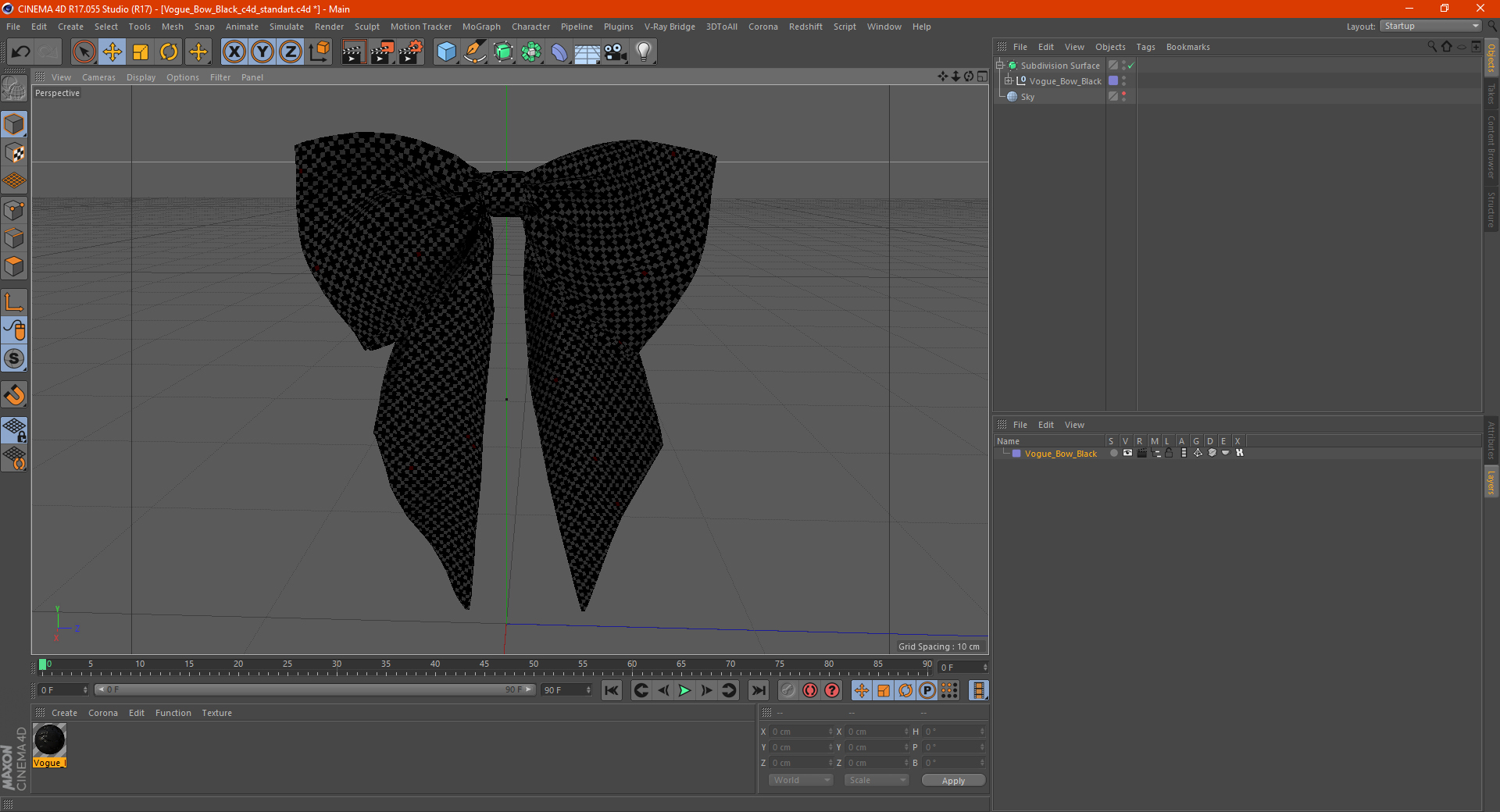Select the Live Selection tool

(x=84, y=52)
